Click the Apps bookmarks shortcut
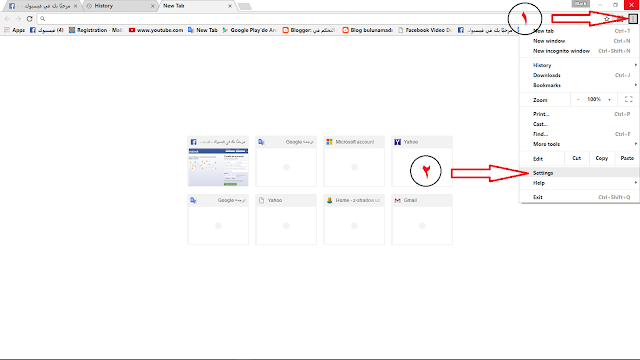This screenshot has width=640, height=360. click(x=14, y=30)
